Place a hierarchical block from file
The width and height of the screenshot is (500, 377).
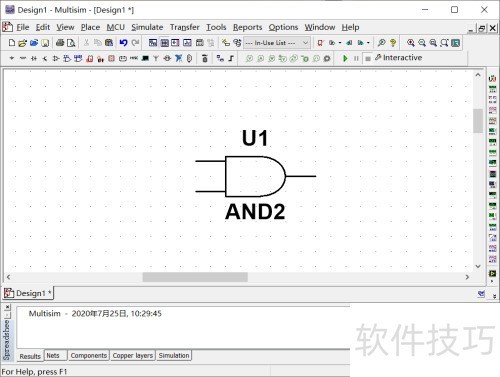click(220, 58)
